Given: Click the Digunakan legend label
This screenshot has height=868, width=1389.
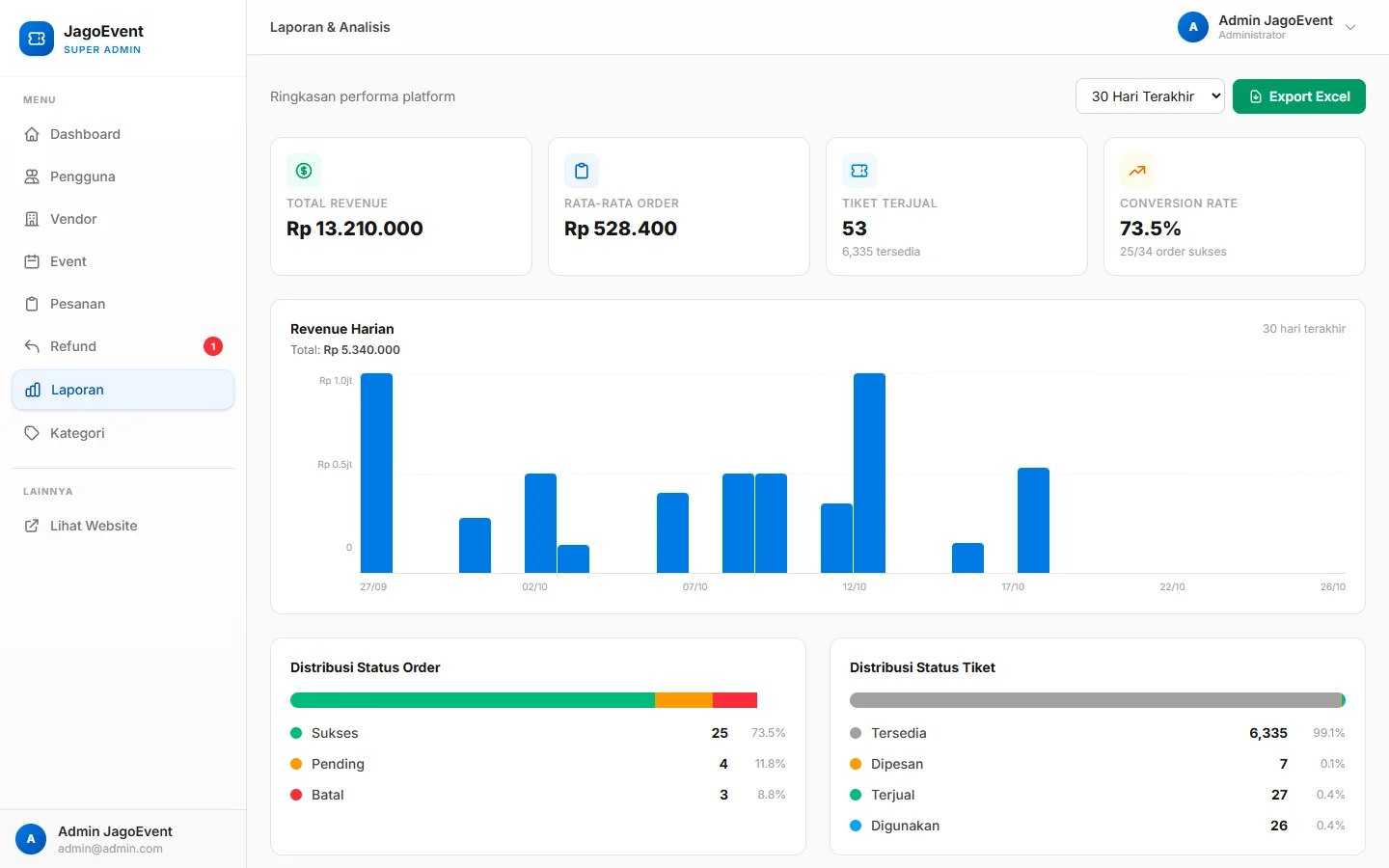Looking at the screenshot, I should tap(905, 826).
